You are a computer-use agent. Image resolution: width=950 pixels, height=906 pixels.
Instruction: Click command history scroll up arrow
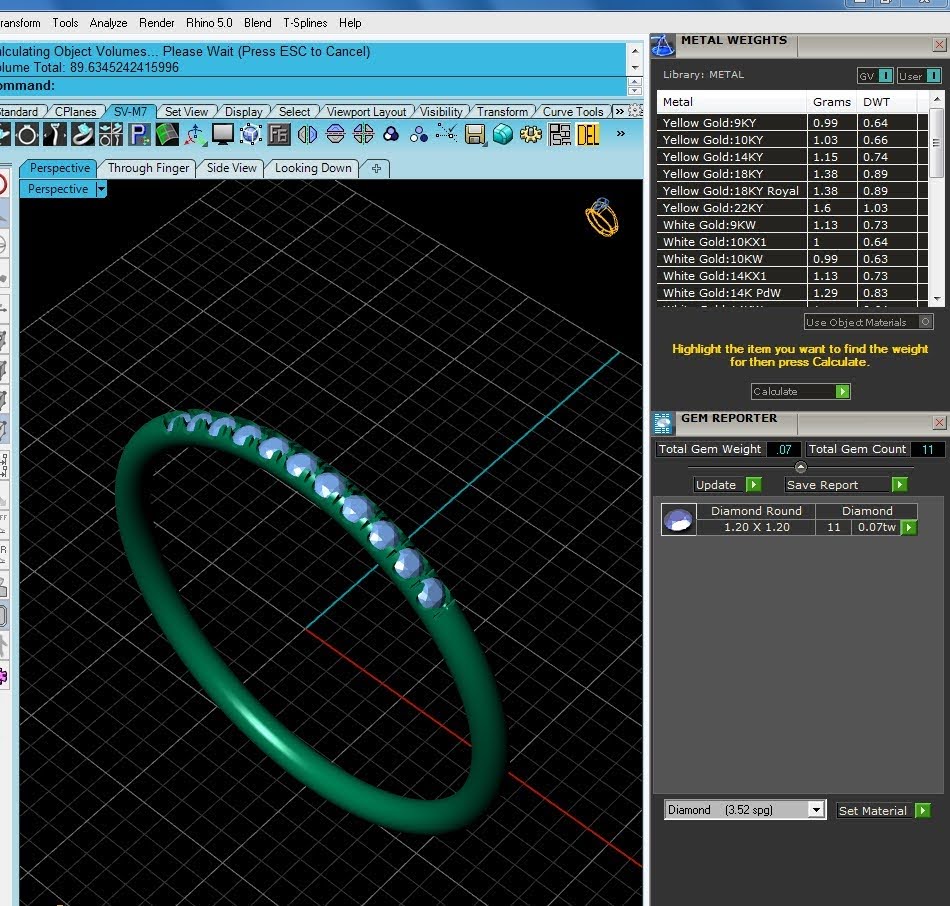[634, 51]
